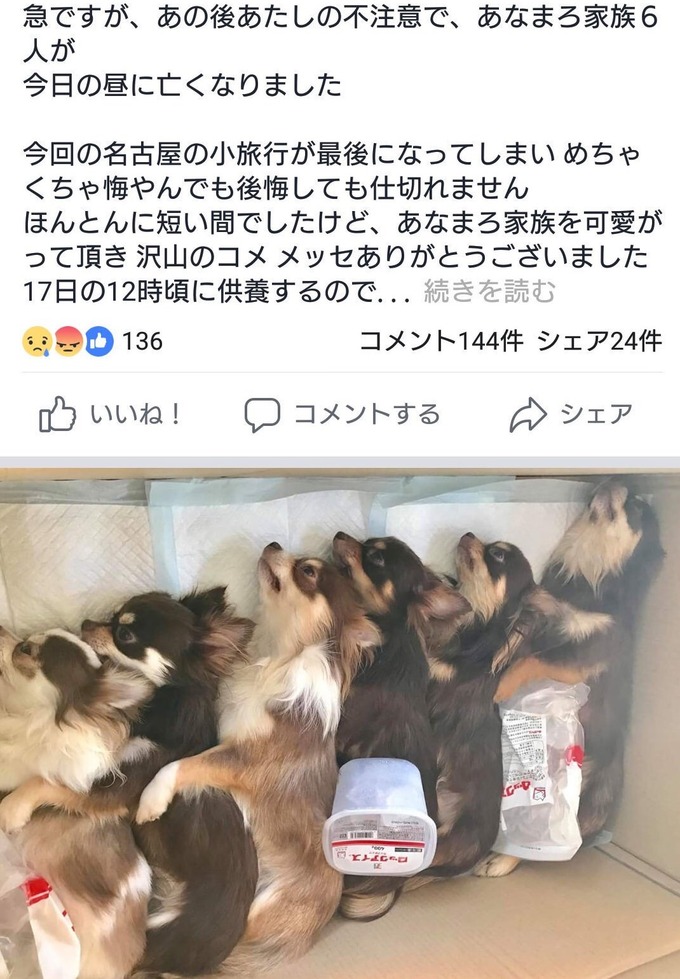The height and width of the screenshot is (979, 680).
Task: Tap the first line mentioning あなまろ家族6人
Action: pyautogui.click(x=340, y=17)
